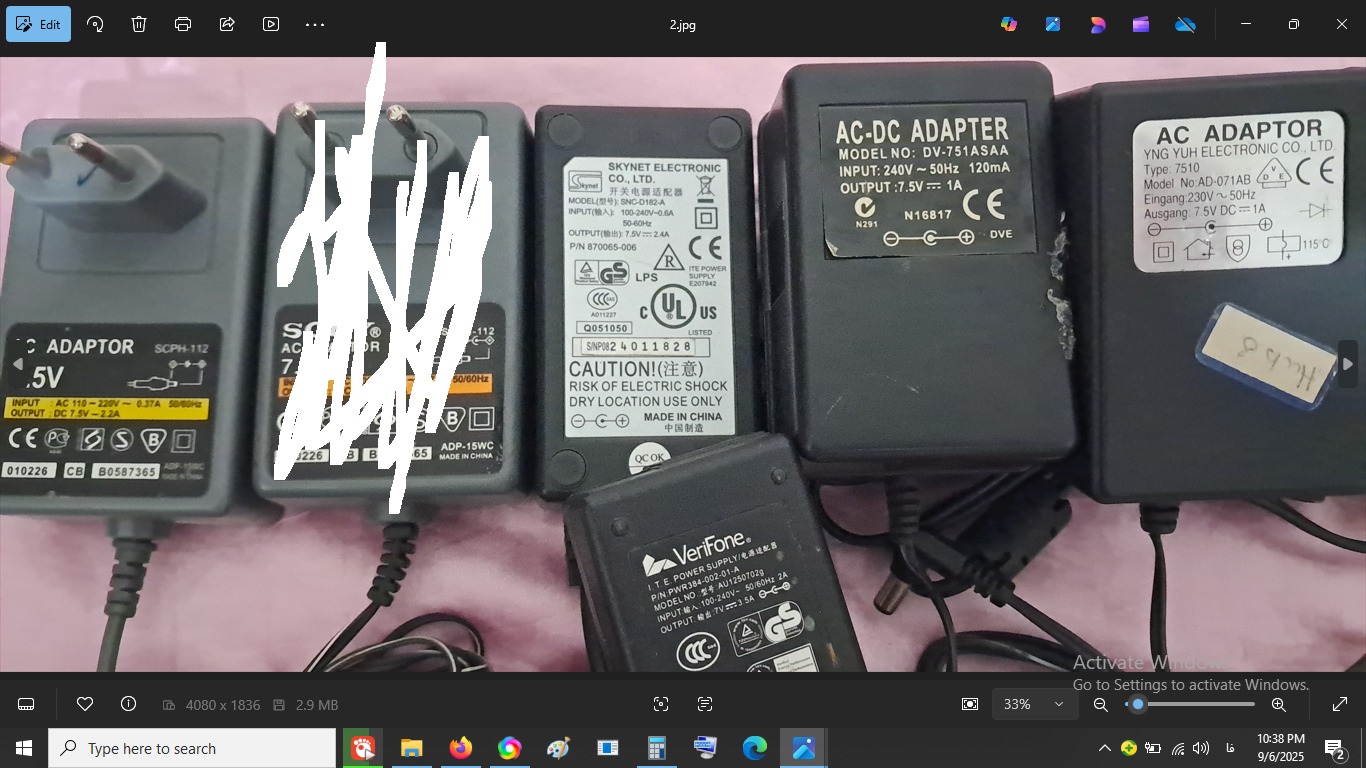Click the 10:38 PM clock and date
The image size is (1366, 768).
pos(1280,748)
